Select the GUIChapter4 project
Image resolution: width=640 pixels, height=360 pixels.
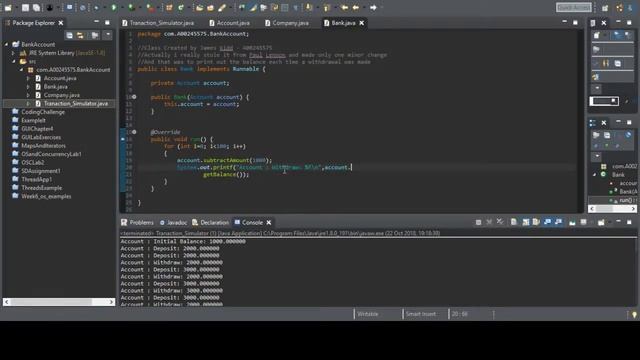point(37,129)
